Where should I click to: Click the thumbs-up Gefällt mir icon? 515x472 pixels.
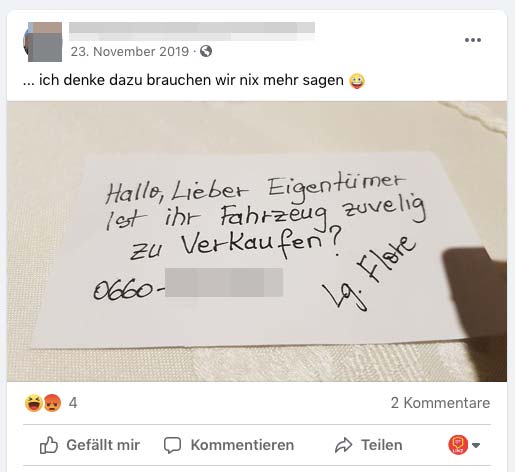coord(49,445)
